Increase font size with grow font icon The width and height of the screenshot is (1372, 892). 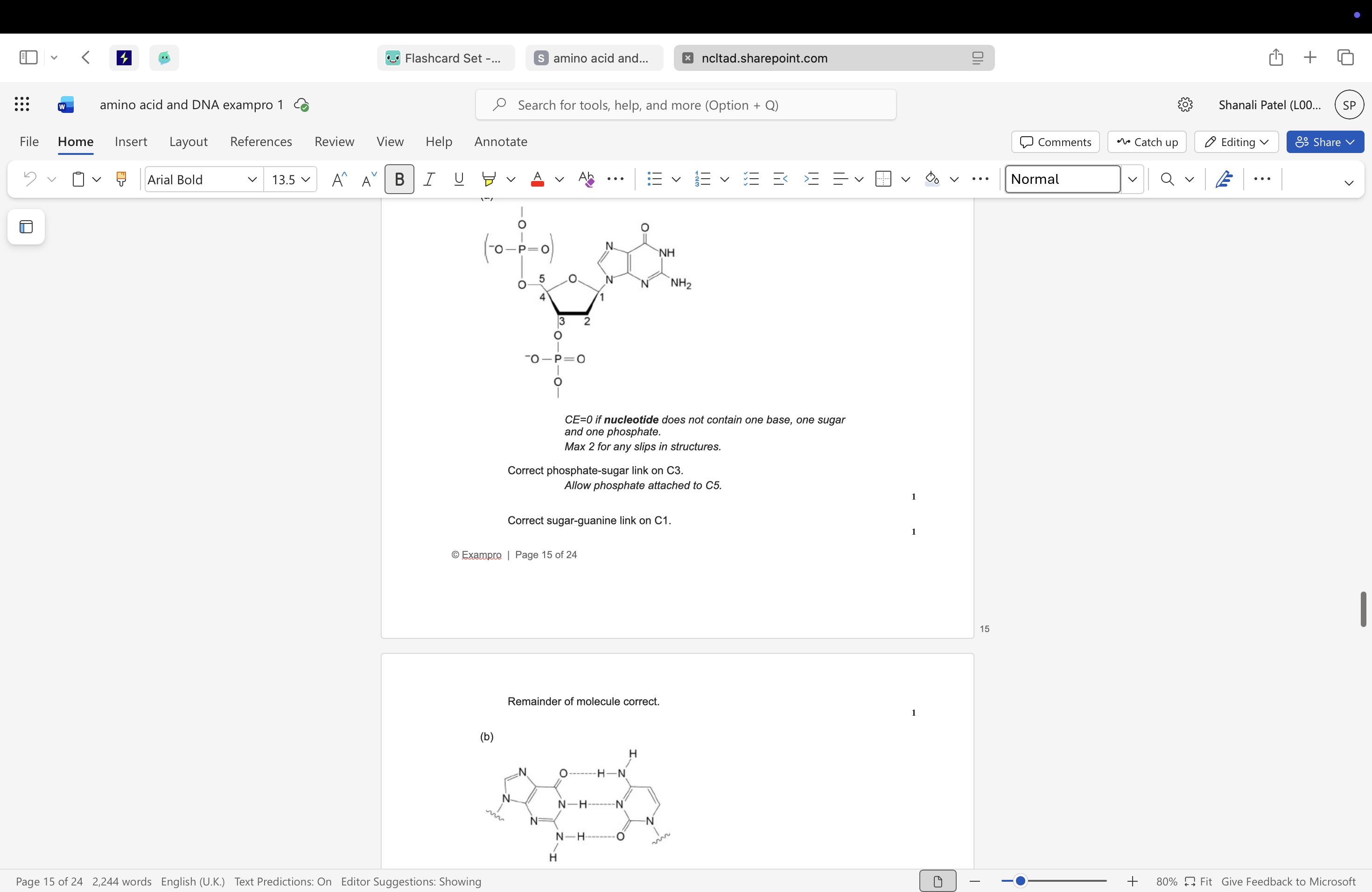coord(340,179)
